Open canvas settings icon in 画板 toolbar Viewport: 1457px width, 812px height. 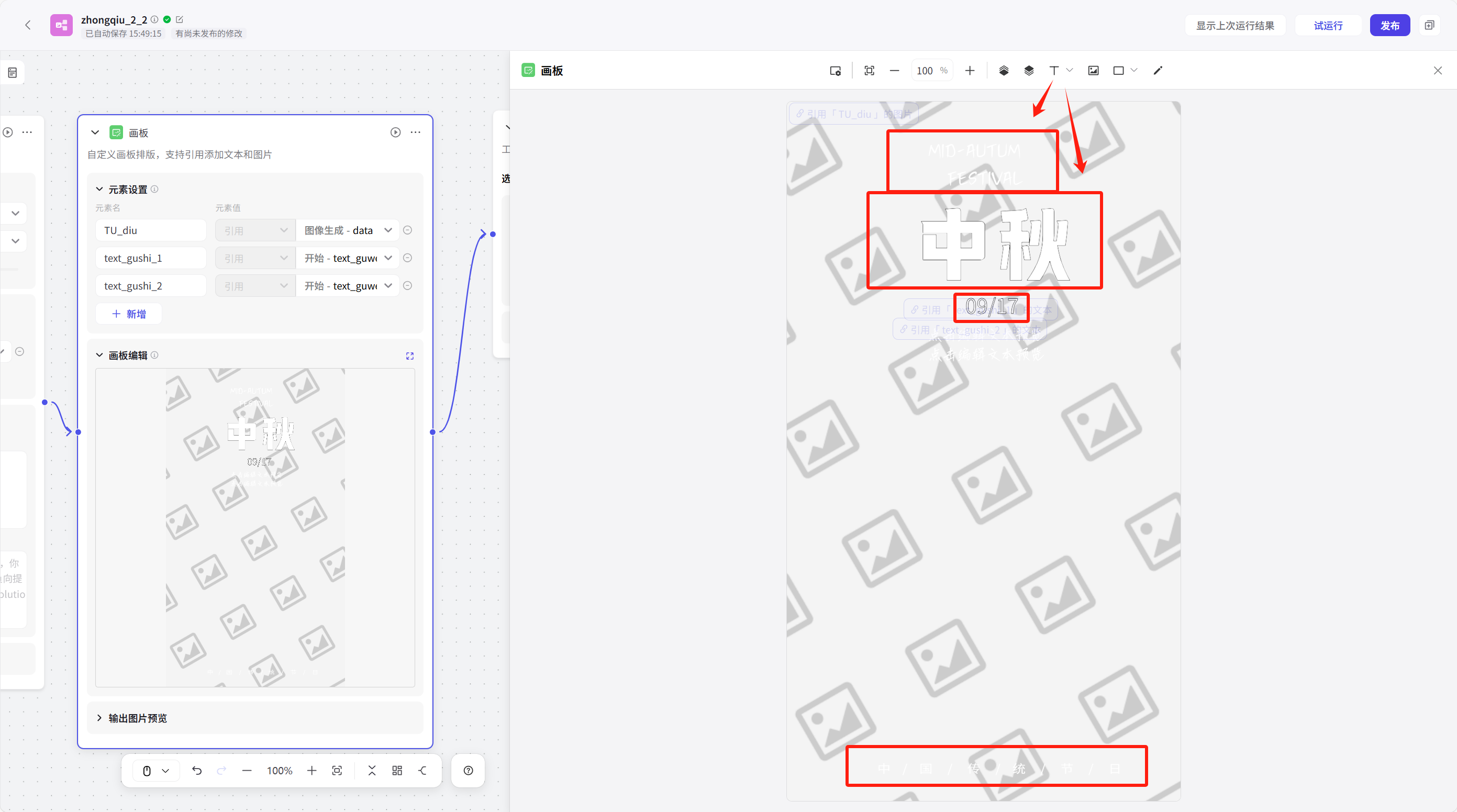tap(836, 71)
